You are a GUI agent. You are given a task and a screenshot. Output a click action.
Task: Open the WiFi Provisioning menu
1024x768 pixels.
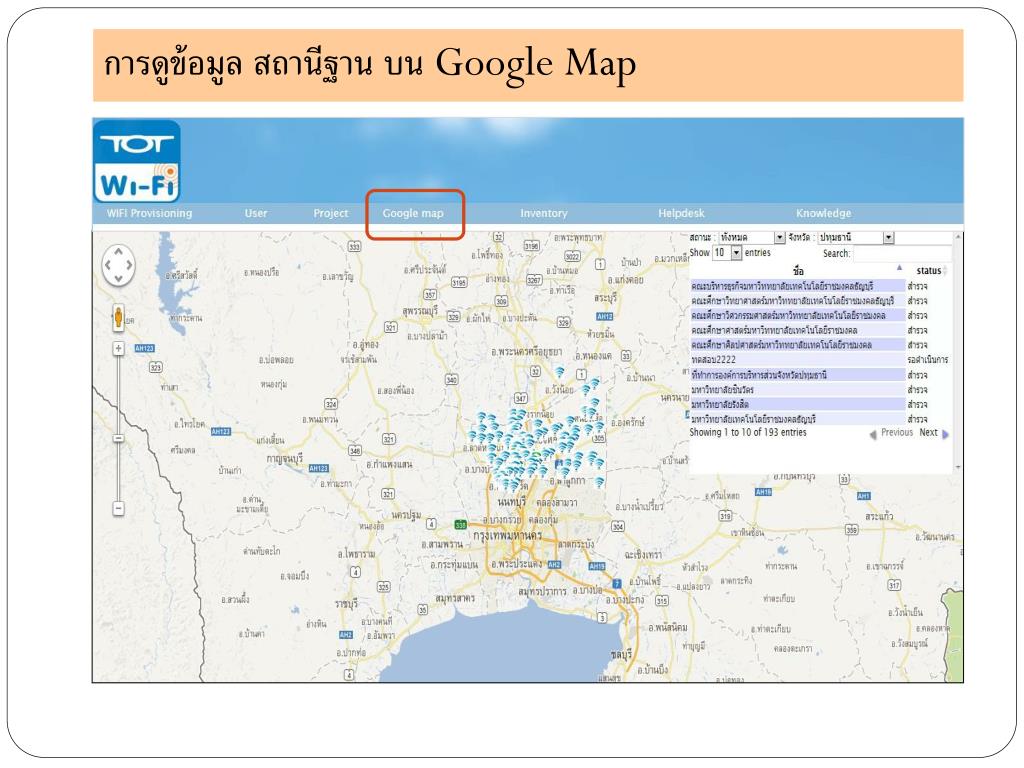tap(150, 213)
